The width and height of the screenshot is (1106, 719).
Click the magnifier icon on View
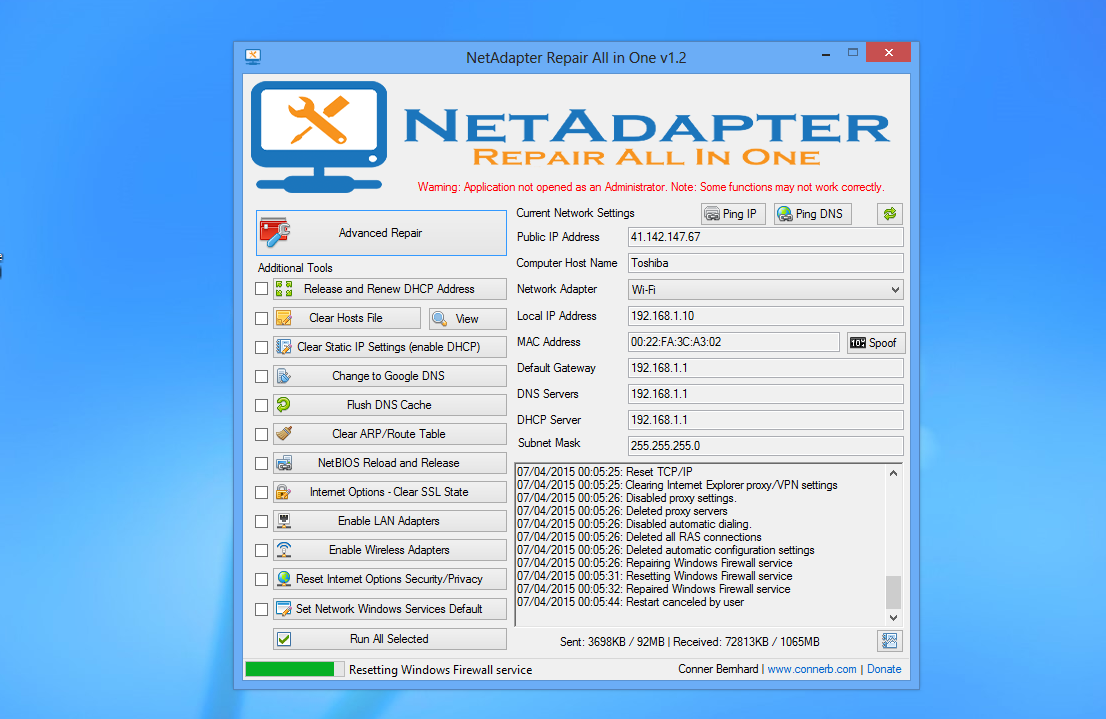point(439,318)
